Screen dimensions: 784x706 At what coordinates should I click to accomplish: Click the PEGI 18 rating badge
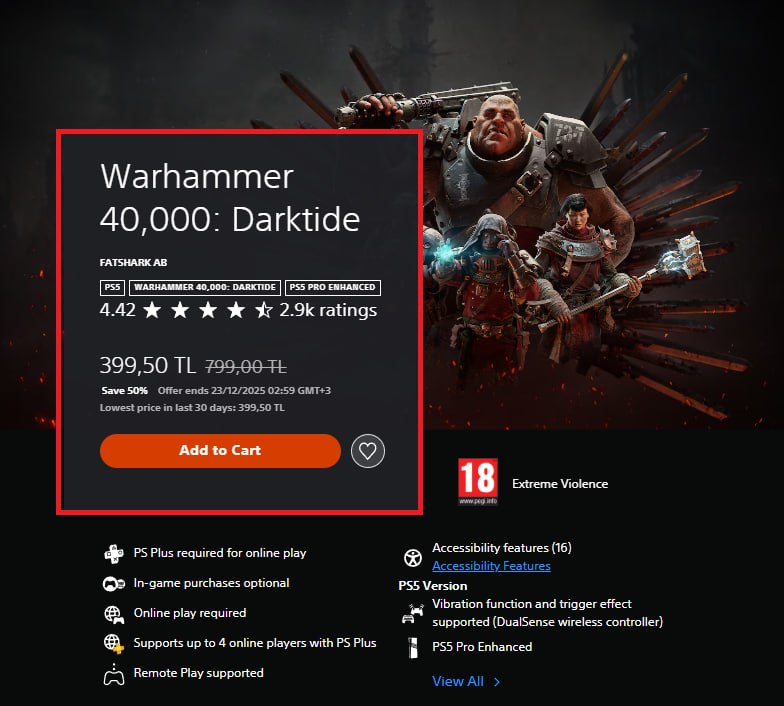[x=478, y=482]
